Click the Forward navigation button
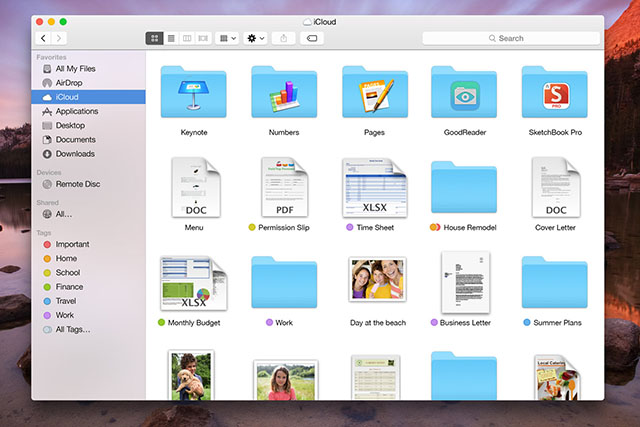 59,38
